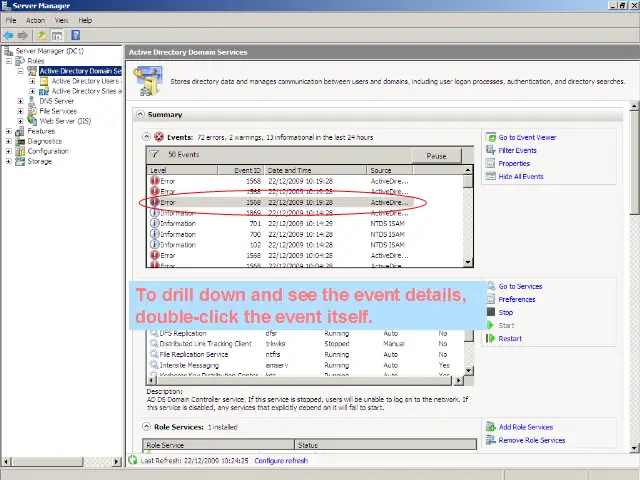640x480 pixels.
Task: Expand the DNS Server tree node
Action: [20, 101]
